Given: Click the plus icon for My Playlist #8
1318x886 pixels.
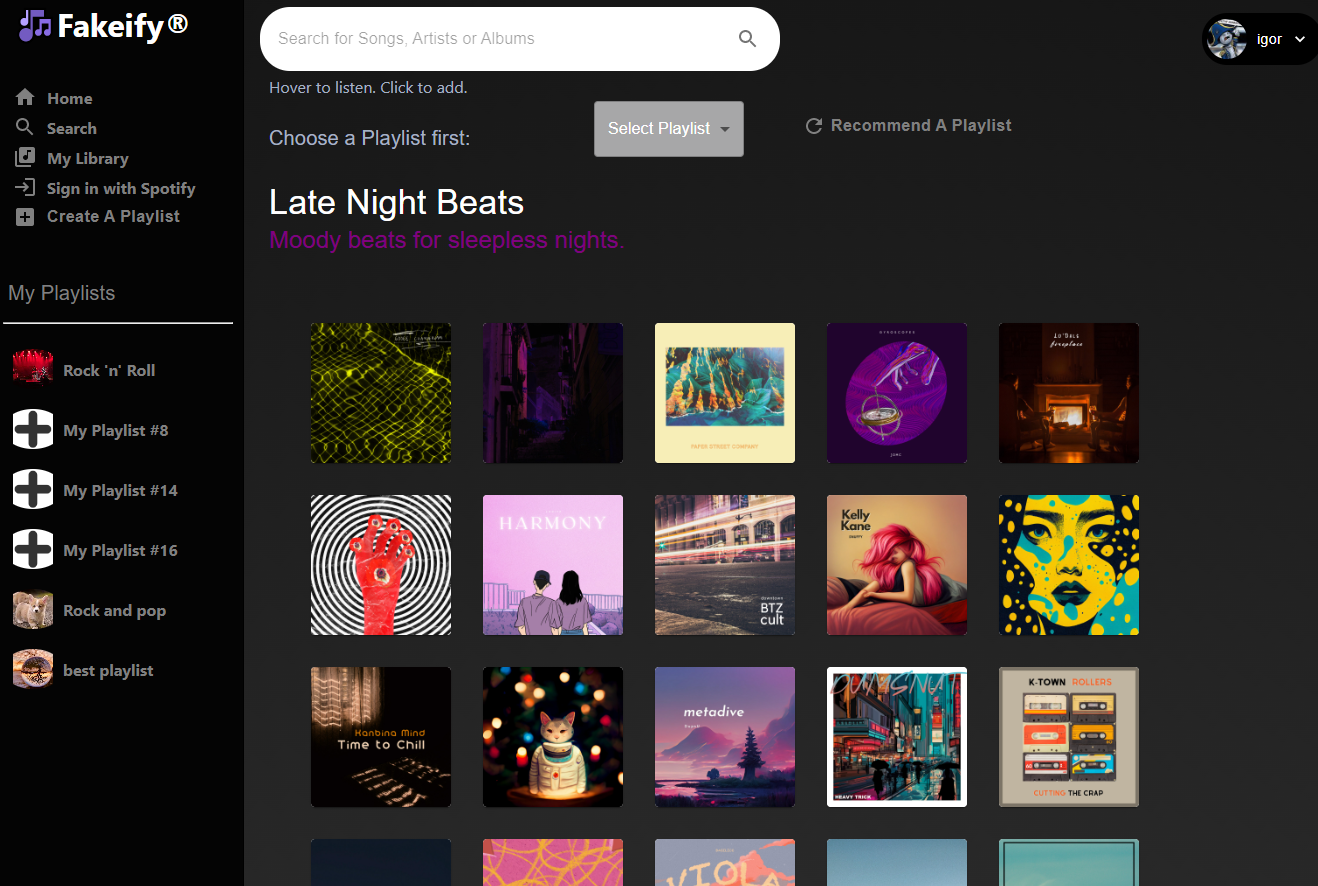Looking at the screenshot, I should click(33, 430).
